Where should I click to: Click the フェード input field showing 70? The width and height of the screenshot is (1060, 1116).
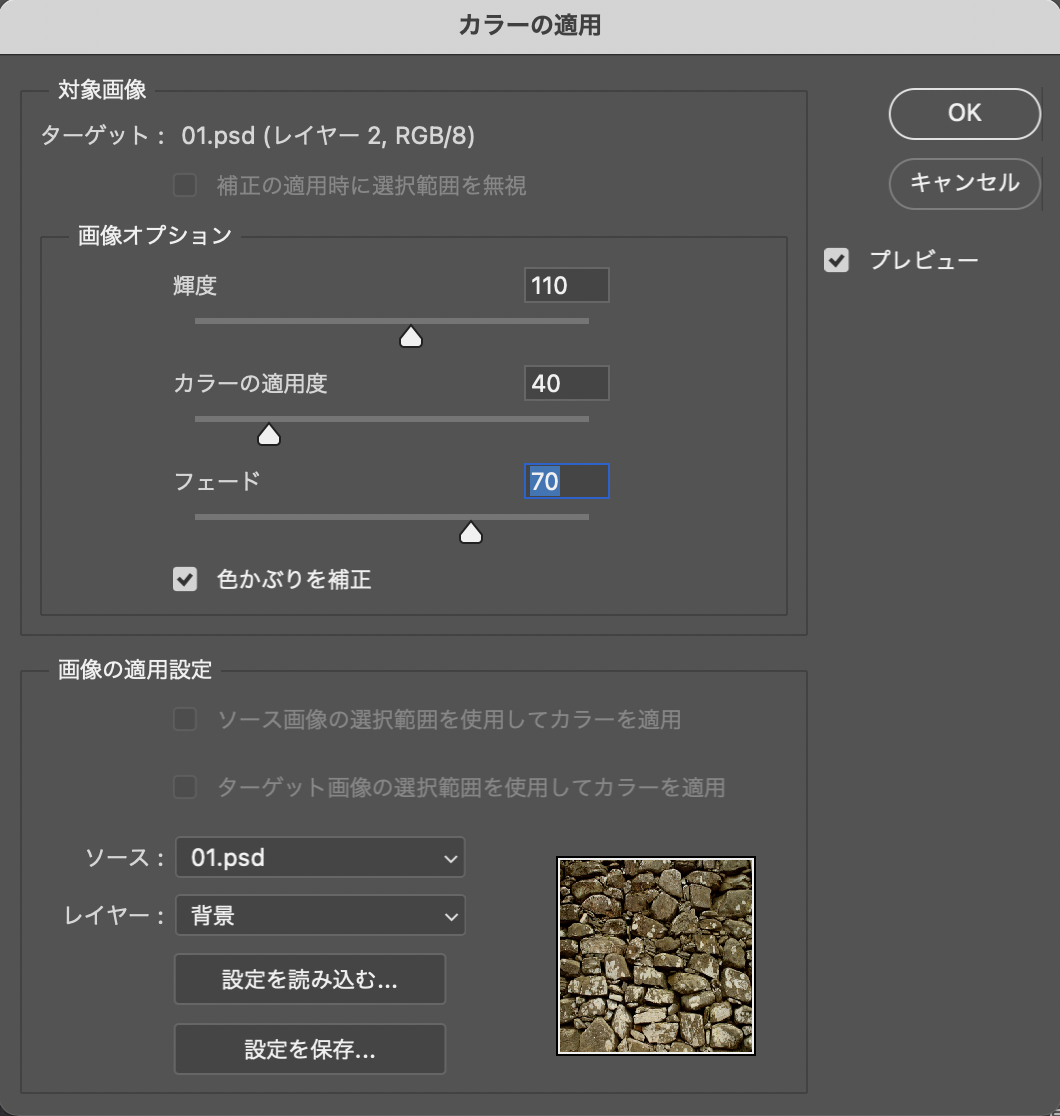coord(566,482)
